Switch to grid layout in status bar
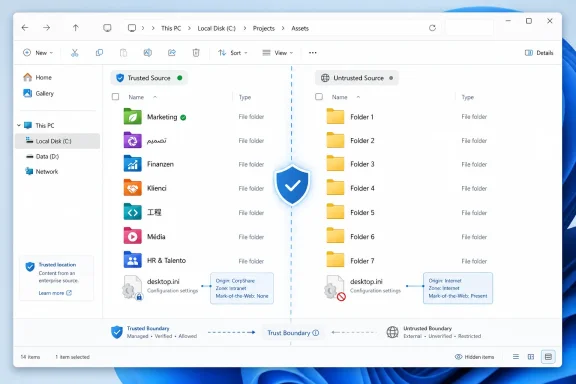This screenshot has width=576, height=384. tap(531, 357)
